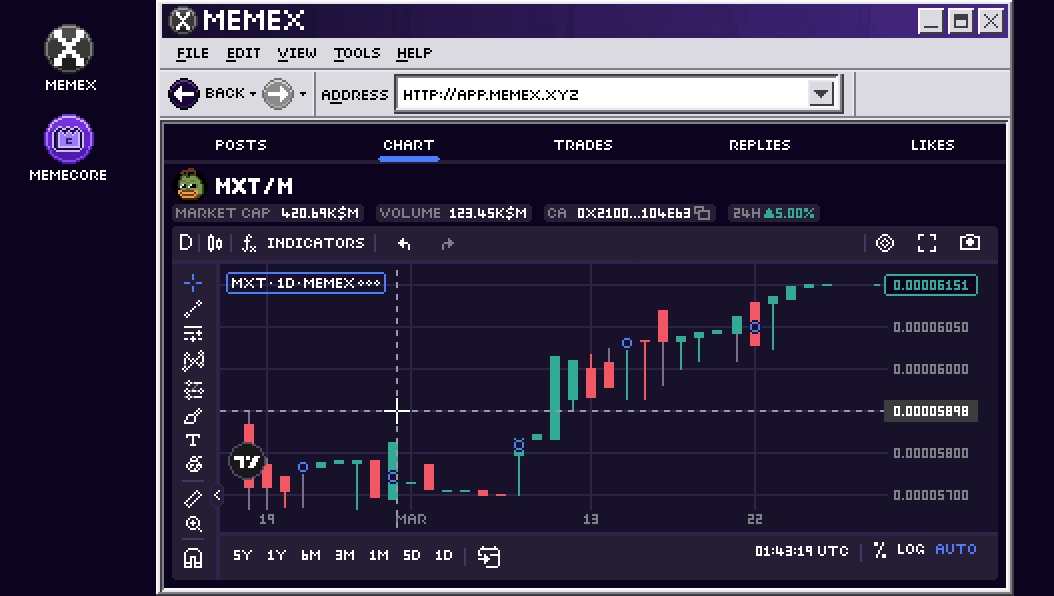Open the address bar dropdown arrow

tap(820, 94)
